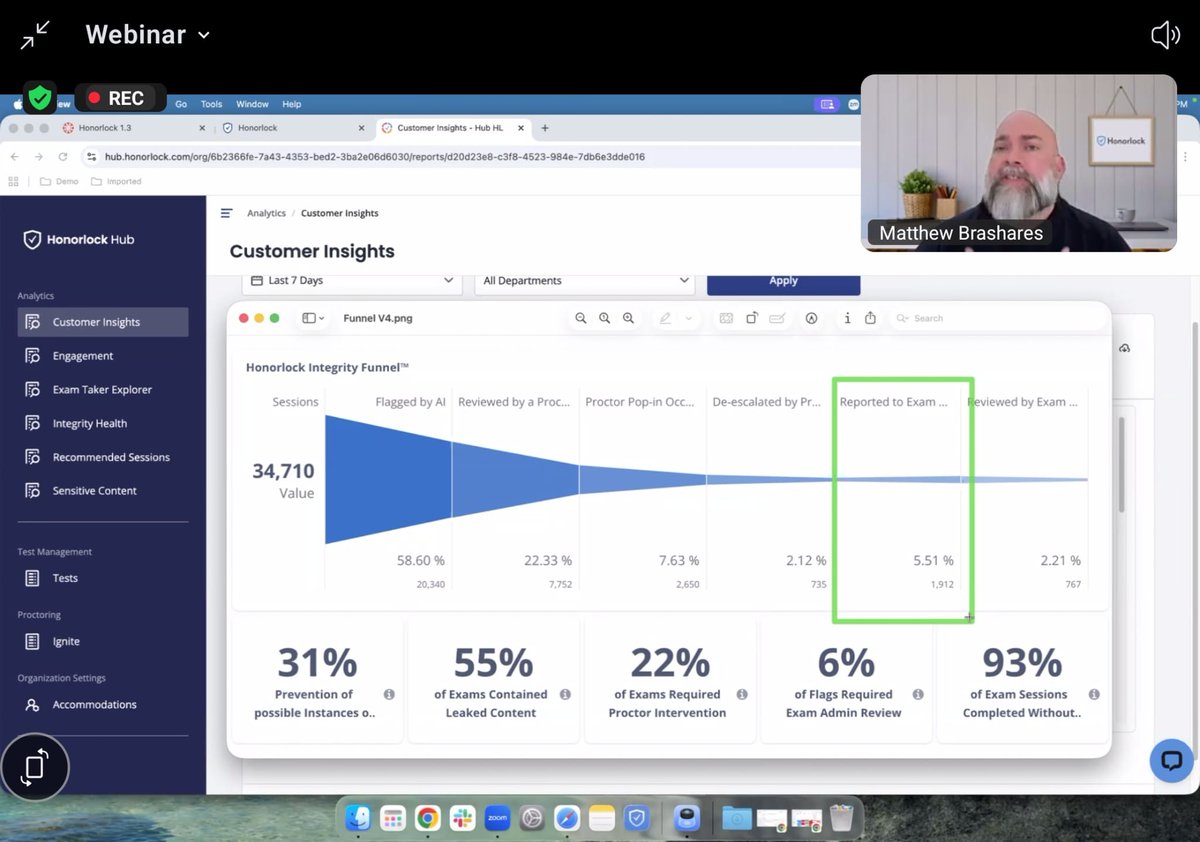Viewport: 1200px width, 842px height.
Task: Open Customer Insights in the sidebar
Action: [x=103, y=322]
